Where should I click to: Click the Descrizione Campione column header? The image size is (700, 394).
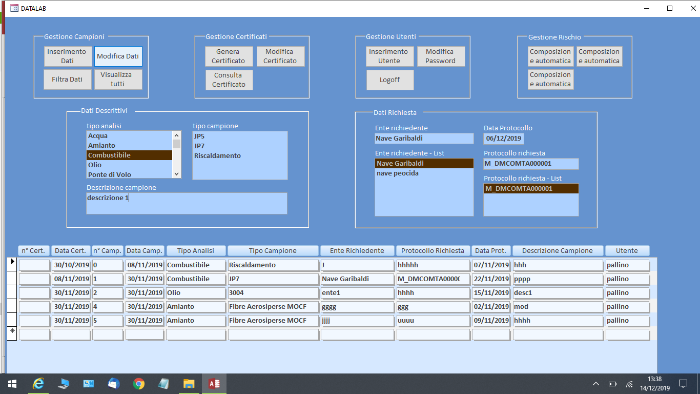[558, 251]
